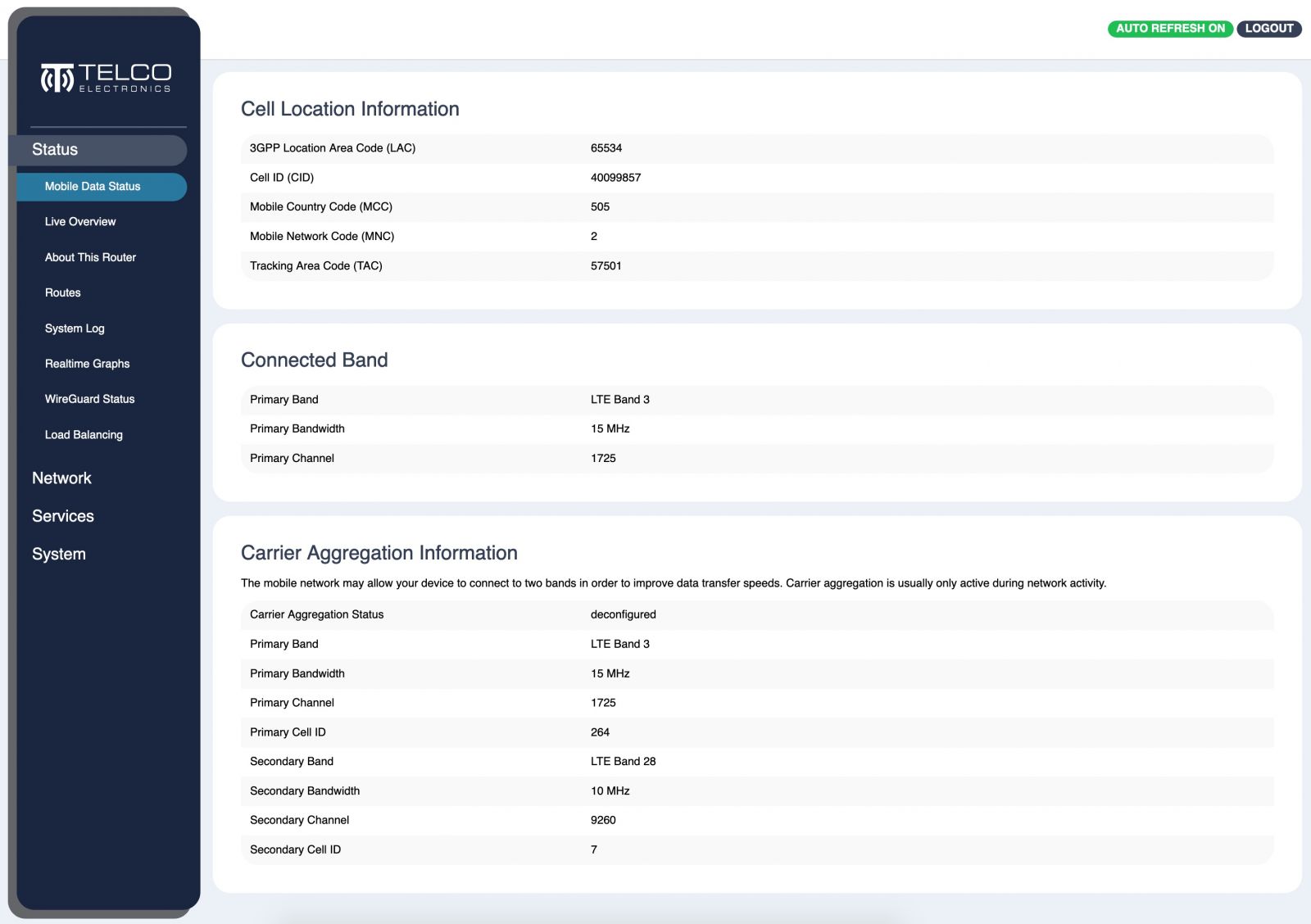The height and width of the screenshot is (924, 1311).
Task: Open Realtime Graphs from the sidebar
Action: (x=87, y=364)
